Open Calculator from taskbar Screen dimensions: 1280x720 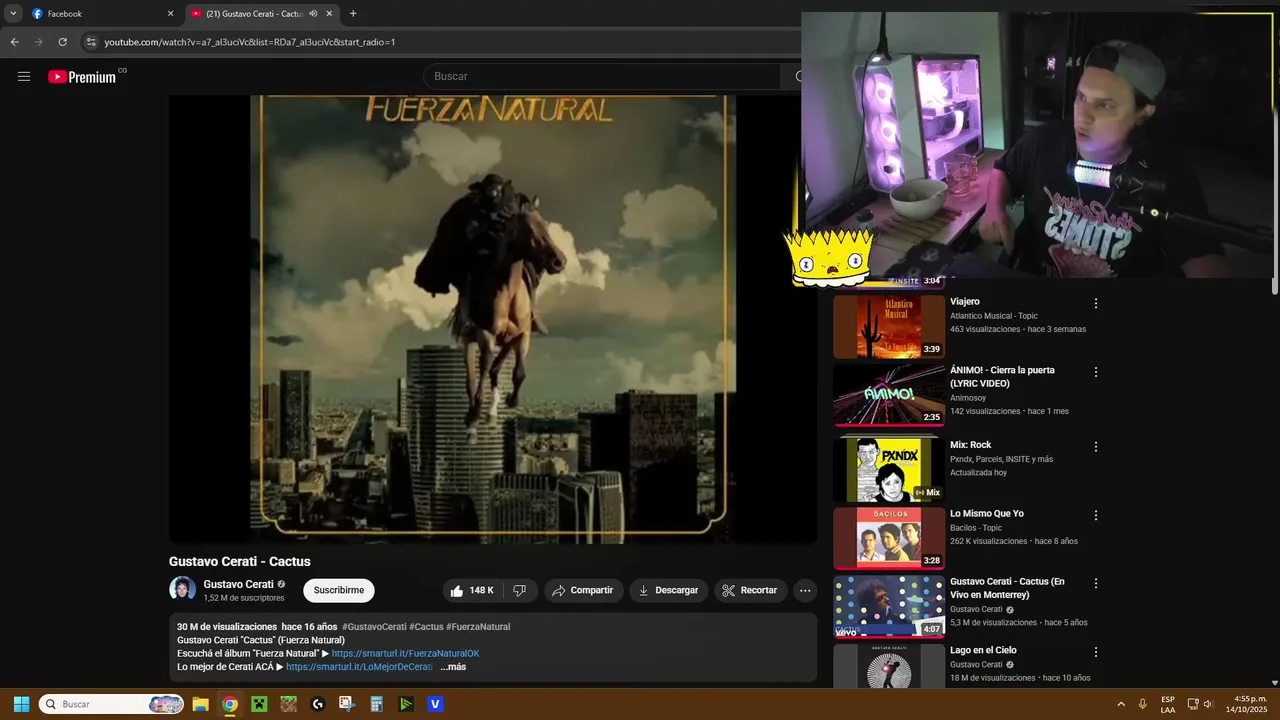pyautogui.click(x=377, y=704)
